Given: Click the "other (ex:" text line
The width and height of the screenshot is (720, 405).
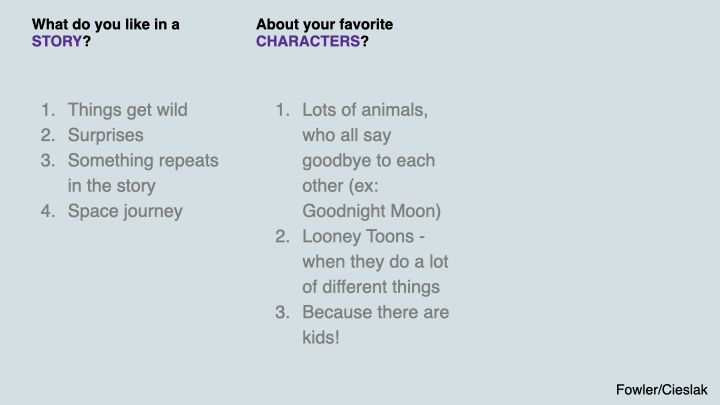Looking at the screenshot, I should tap(340, 186).
